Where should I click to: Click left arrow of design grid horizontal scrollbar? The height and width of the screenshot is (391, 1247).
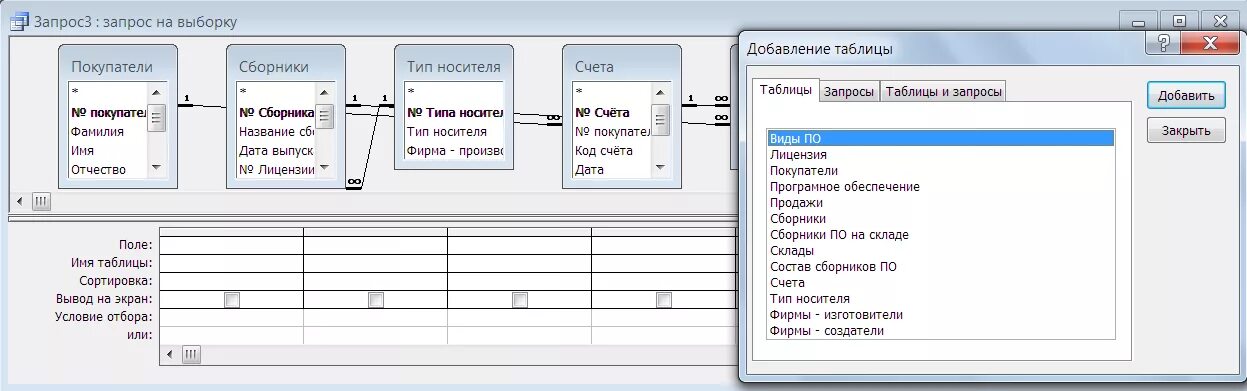pos(168,354)
